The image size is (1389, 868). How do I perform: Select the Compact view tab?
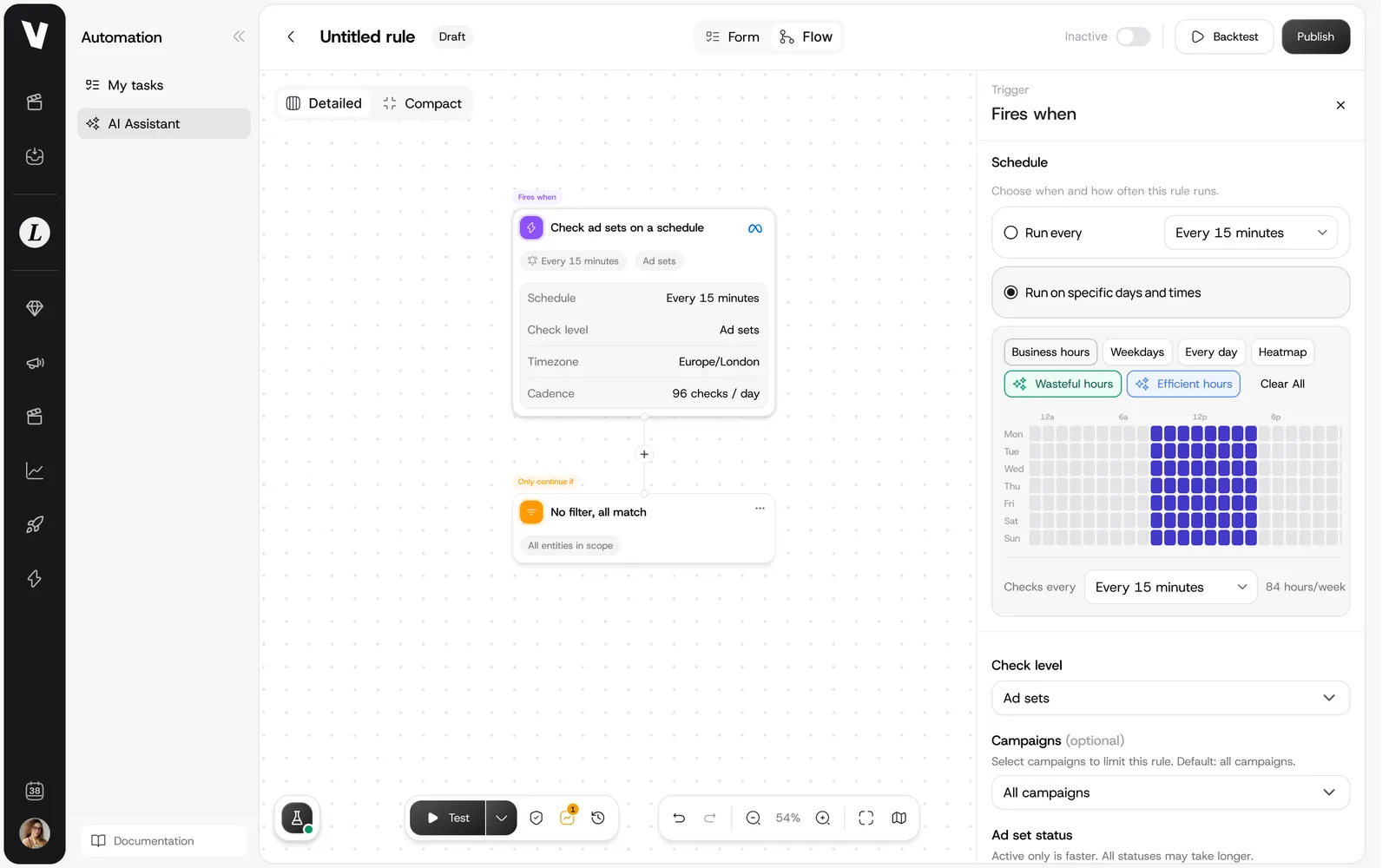tap(422, 103)
